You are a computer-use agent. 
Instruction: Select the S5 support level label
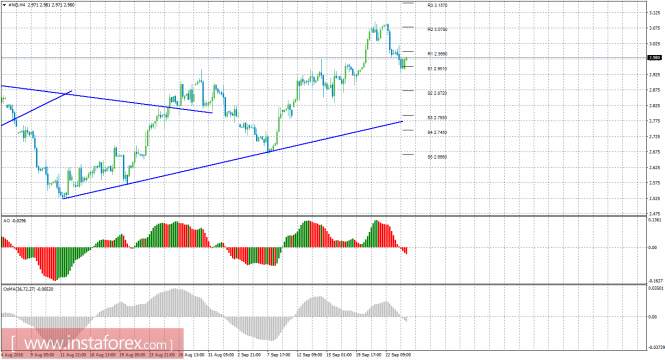pyautogui.click(x=437, y=157)
